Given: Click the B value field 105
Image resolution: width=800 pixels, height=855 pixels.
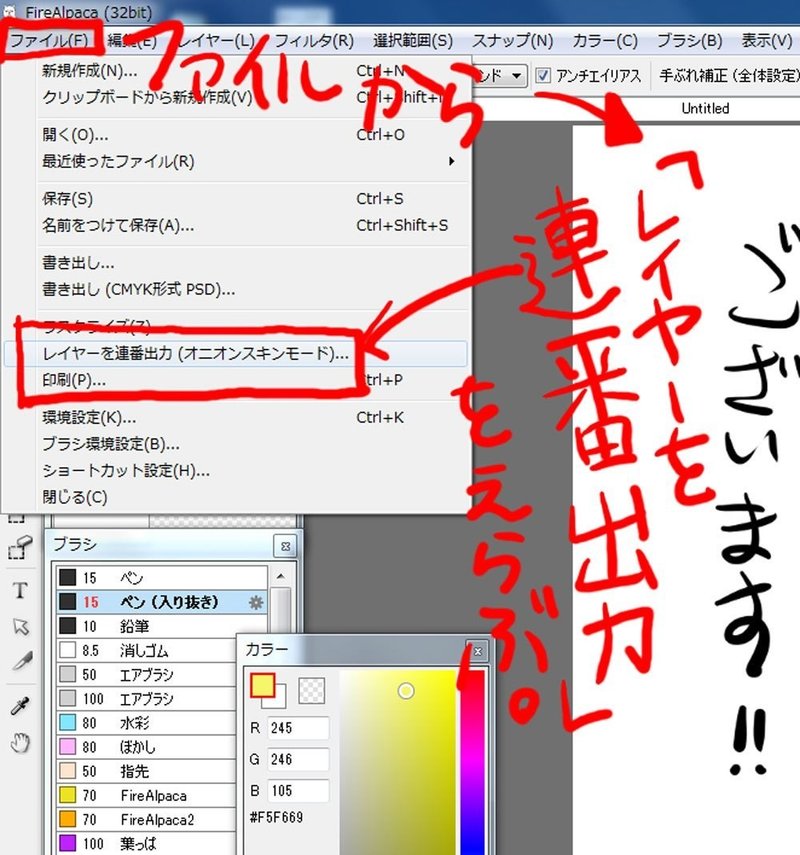Looking at the screenshot, I should [298, 791].
